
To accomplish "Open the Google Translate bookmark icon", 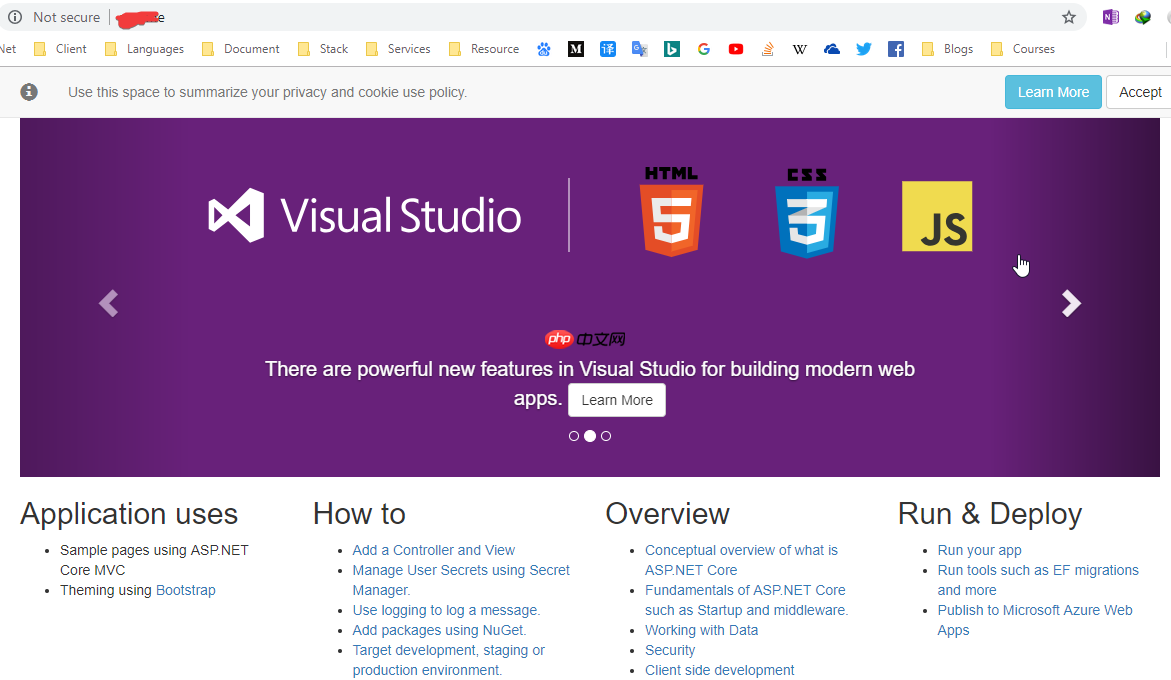I will [x=639, y=48].
